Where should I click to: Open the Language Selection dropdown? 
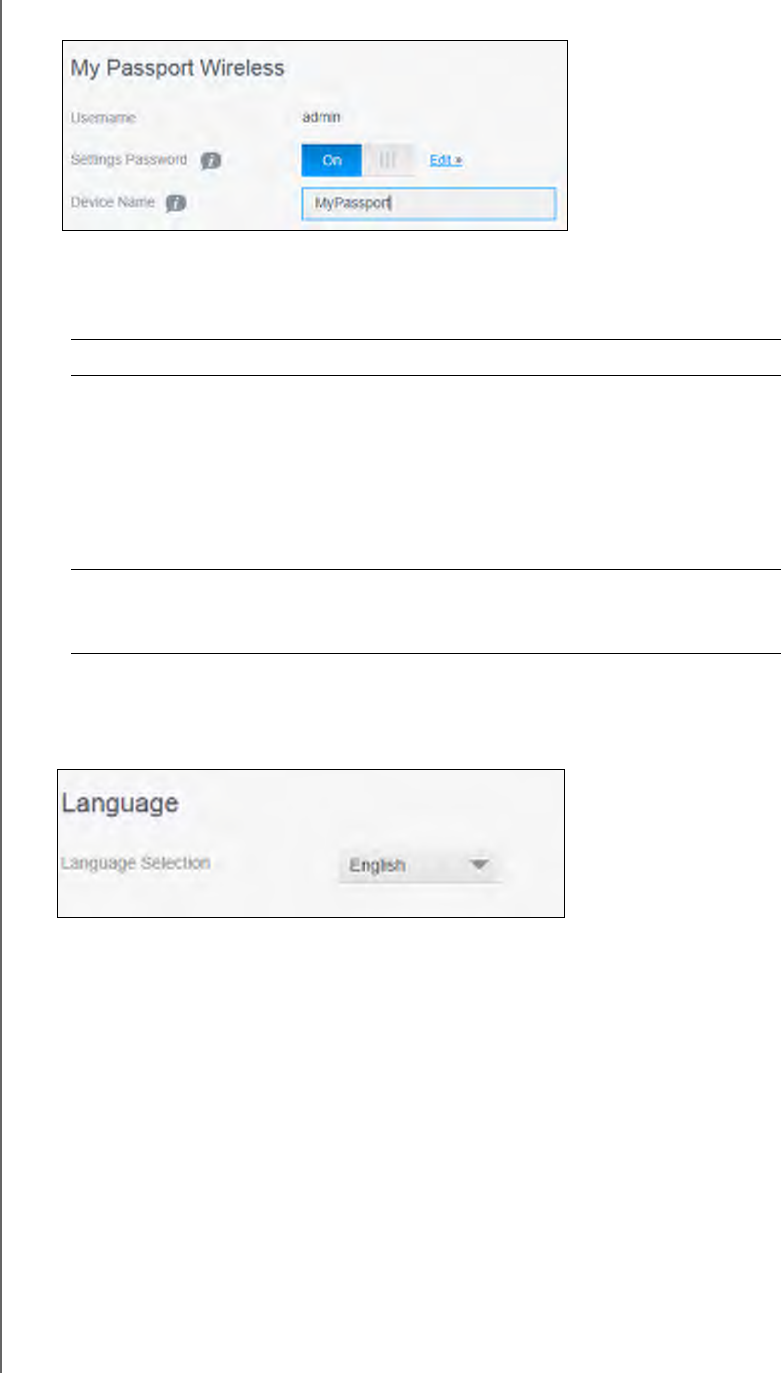(419, 866)
